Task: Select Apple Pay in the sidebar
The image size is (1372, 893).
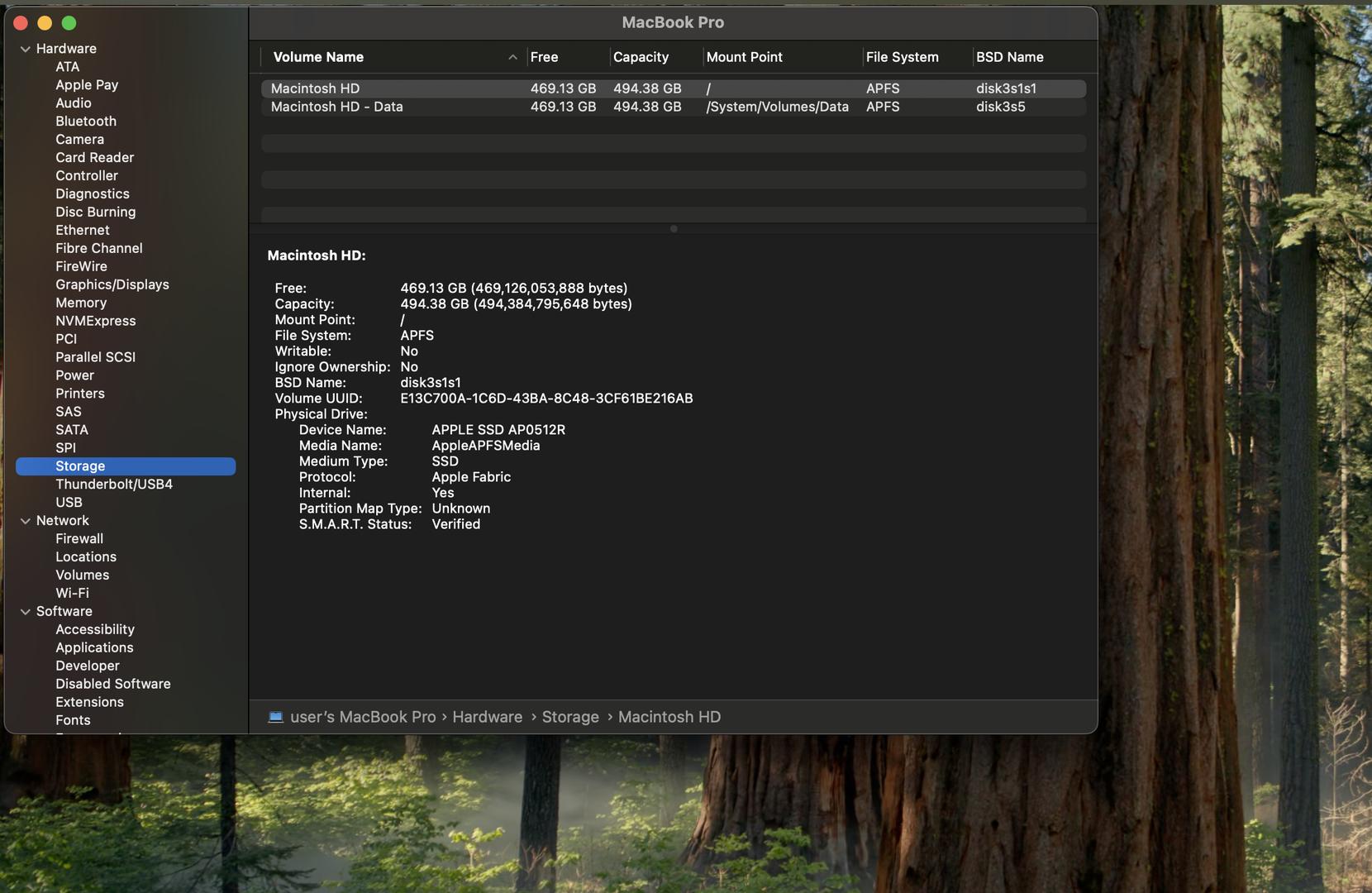Action: point(87,85)
